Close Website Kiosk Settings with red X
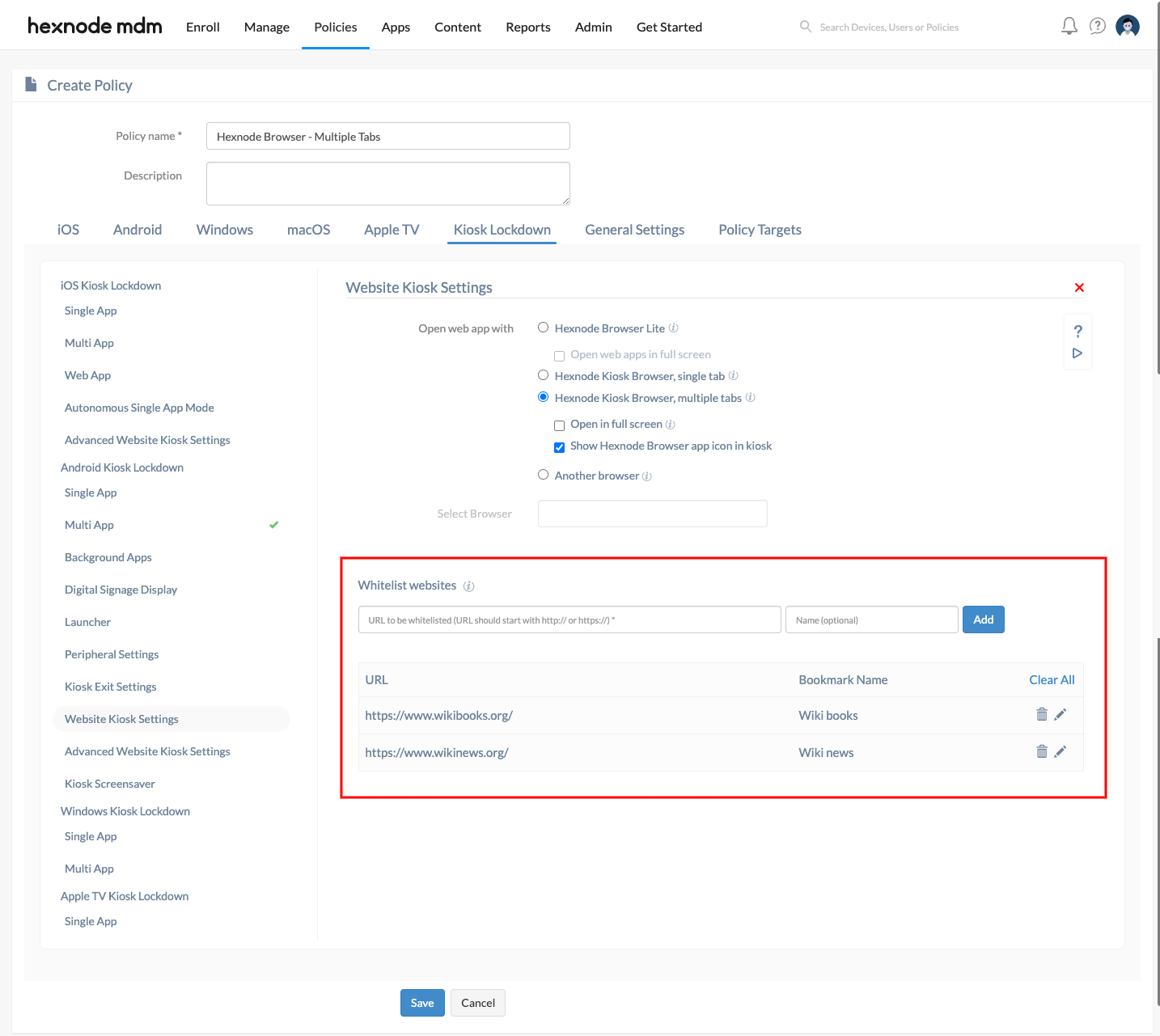This screenshot has height=1036, width=1160. [1079, 288]
